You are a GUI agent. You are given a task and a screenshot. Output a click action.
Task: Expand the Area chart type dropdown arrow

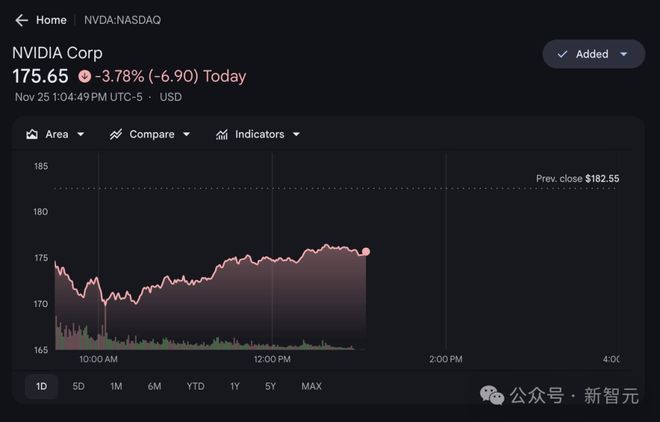click(81, 134)
